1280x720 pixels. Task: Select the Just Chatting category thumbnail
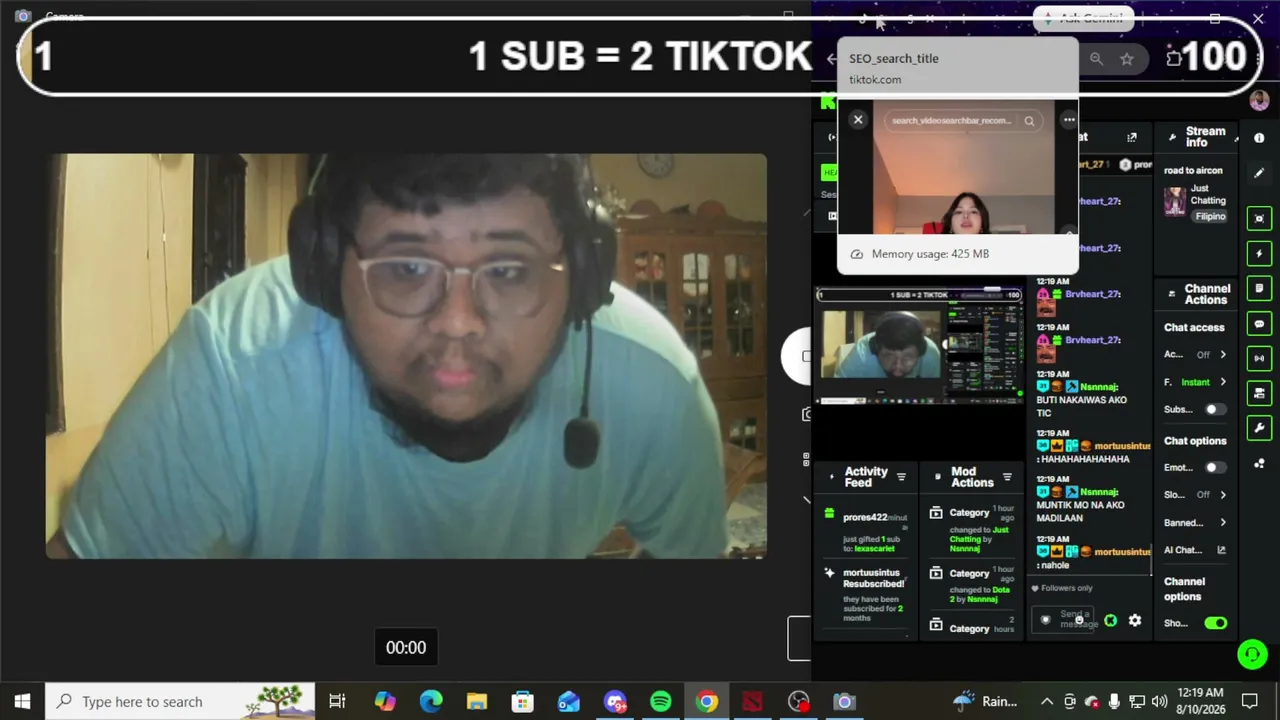point(1175,201)
